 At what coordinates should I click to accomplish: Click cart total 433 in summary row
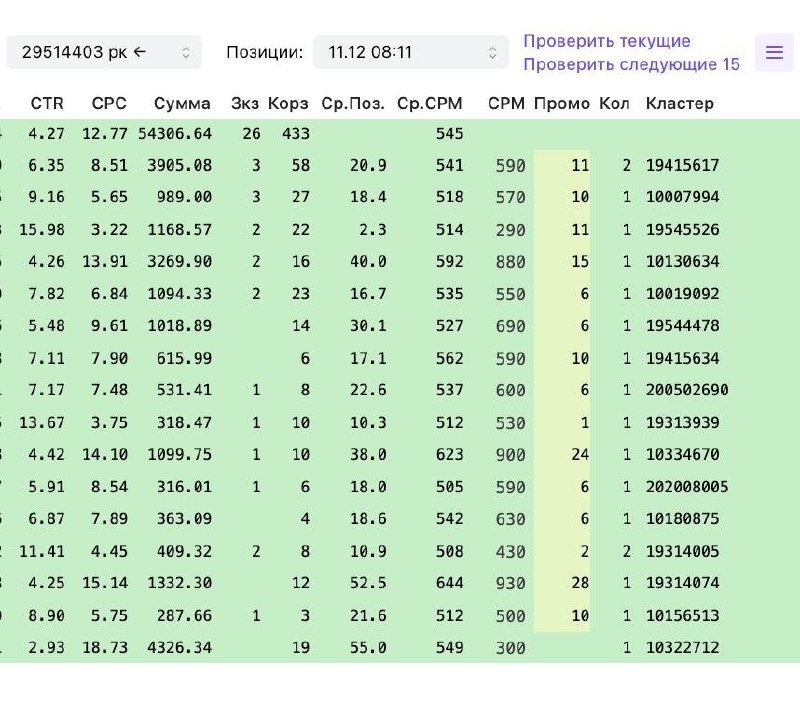pyautogui.click(x=296, y=134)
